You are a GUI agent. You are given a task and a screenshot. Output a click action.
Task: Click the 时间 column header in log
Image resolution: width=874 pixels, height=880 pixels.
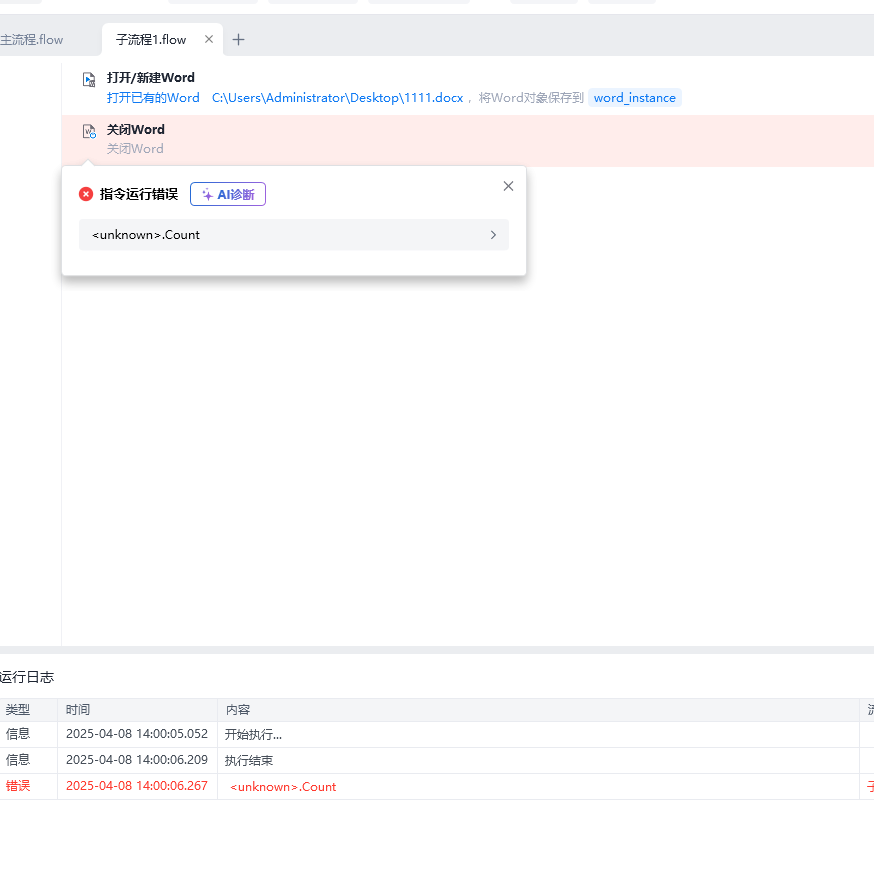[x=78, y=710]
